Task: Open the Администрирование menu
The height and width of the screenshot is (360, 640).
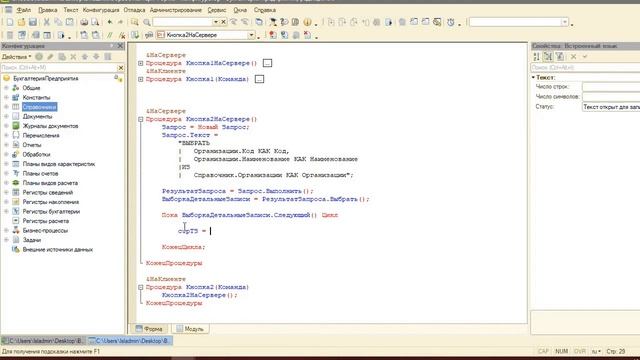Action: [x=176, y=10]
